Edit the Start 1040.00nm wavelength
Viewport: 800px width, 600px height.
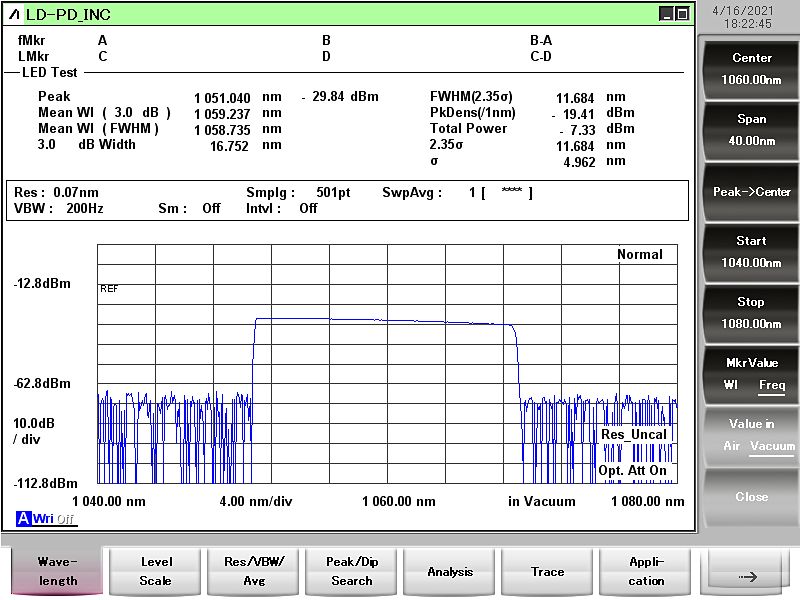[x=751, y=252]
